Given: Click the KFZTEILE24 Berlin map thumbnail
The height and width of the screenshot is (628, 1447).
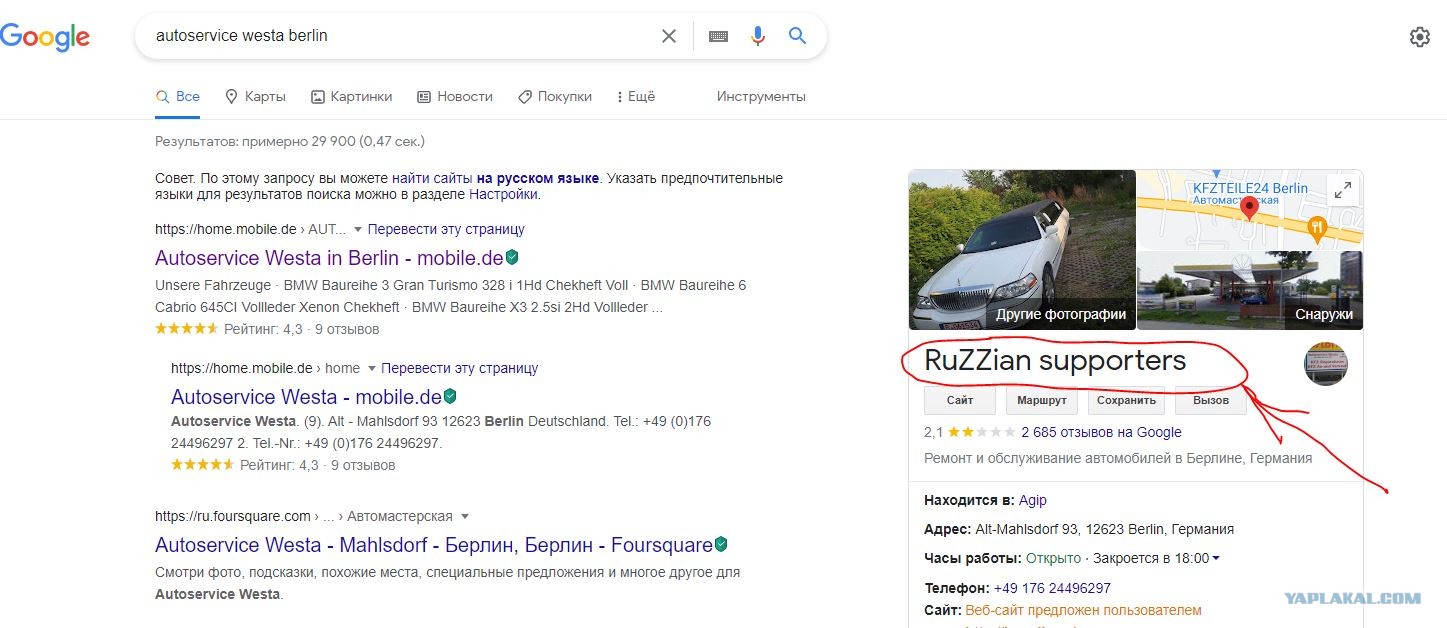Looking at the screenshot, I should 1251,210.
